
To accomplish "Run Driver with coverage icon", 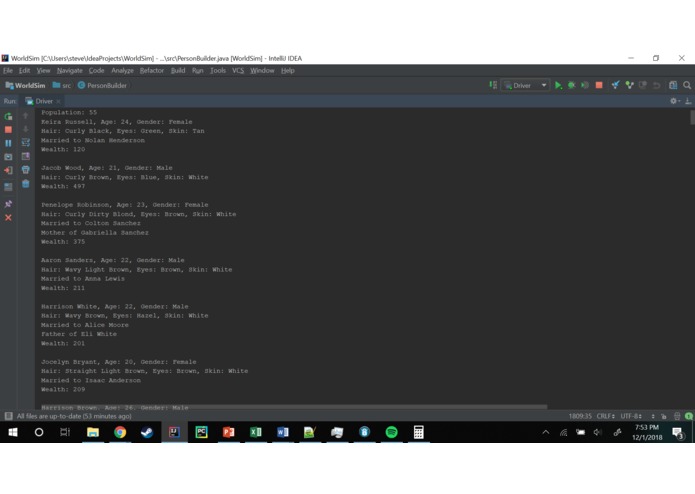I will coord(585,85).
